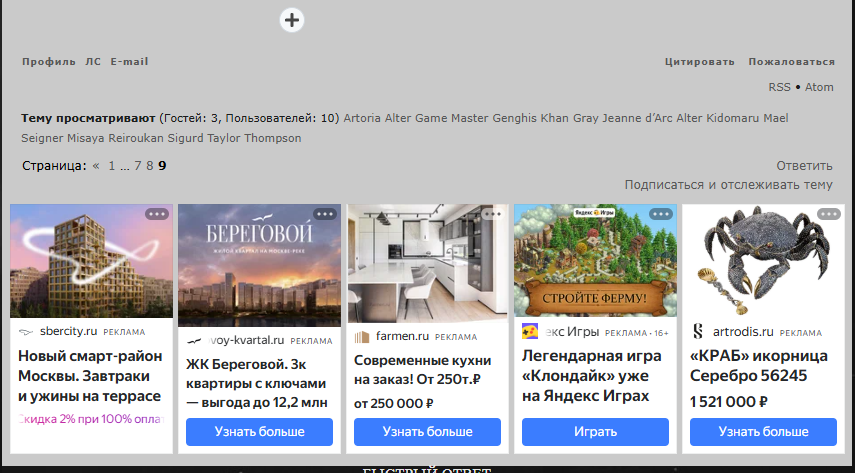The height and width of the screenshot is (473, 855).
Task: Click Играть button on Клондайк ad
Action: [x=595, y=432]
